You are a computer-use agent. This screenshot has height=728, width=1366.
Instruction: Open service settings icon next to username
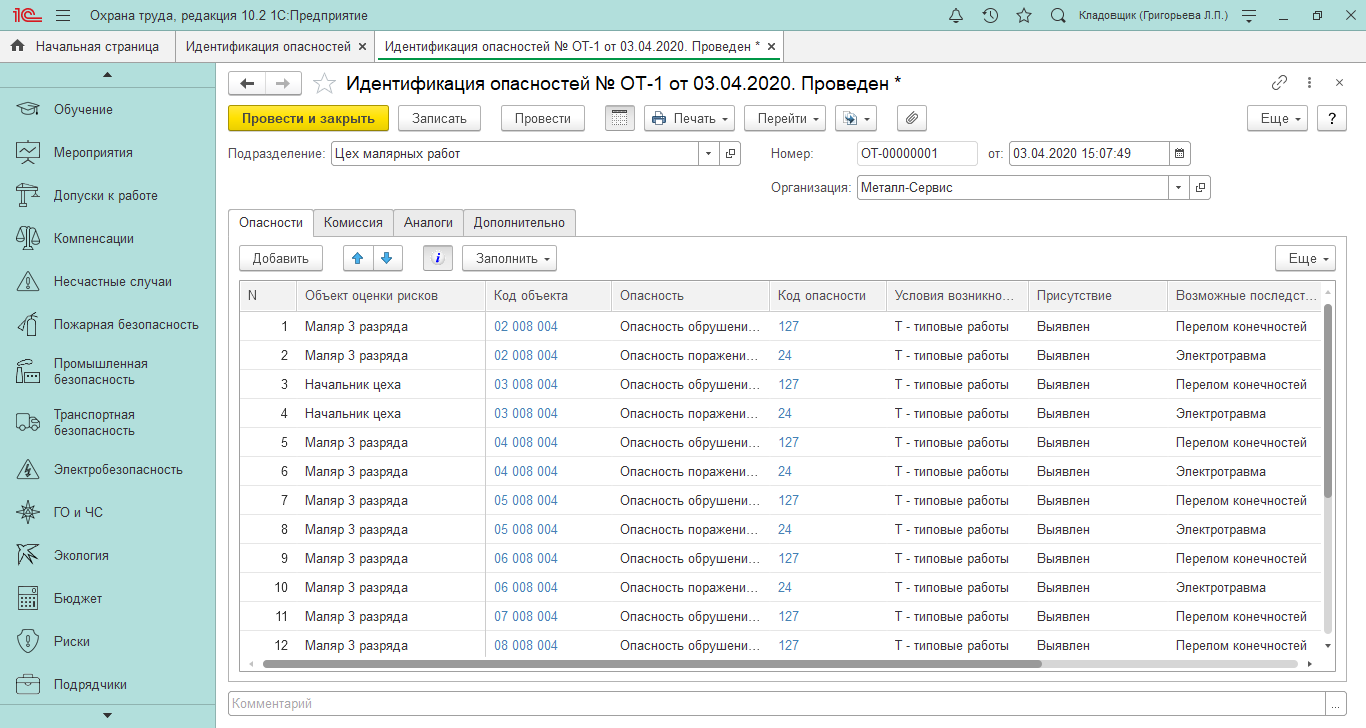[1248, 16]
